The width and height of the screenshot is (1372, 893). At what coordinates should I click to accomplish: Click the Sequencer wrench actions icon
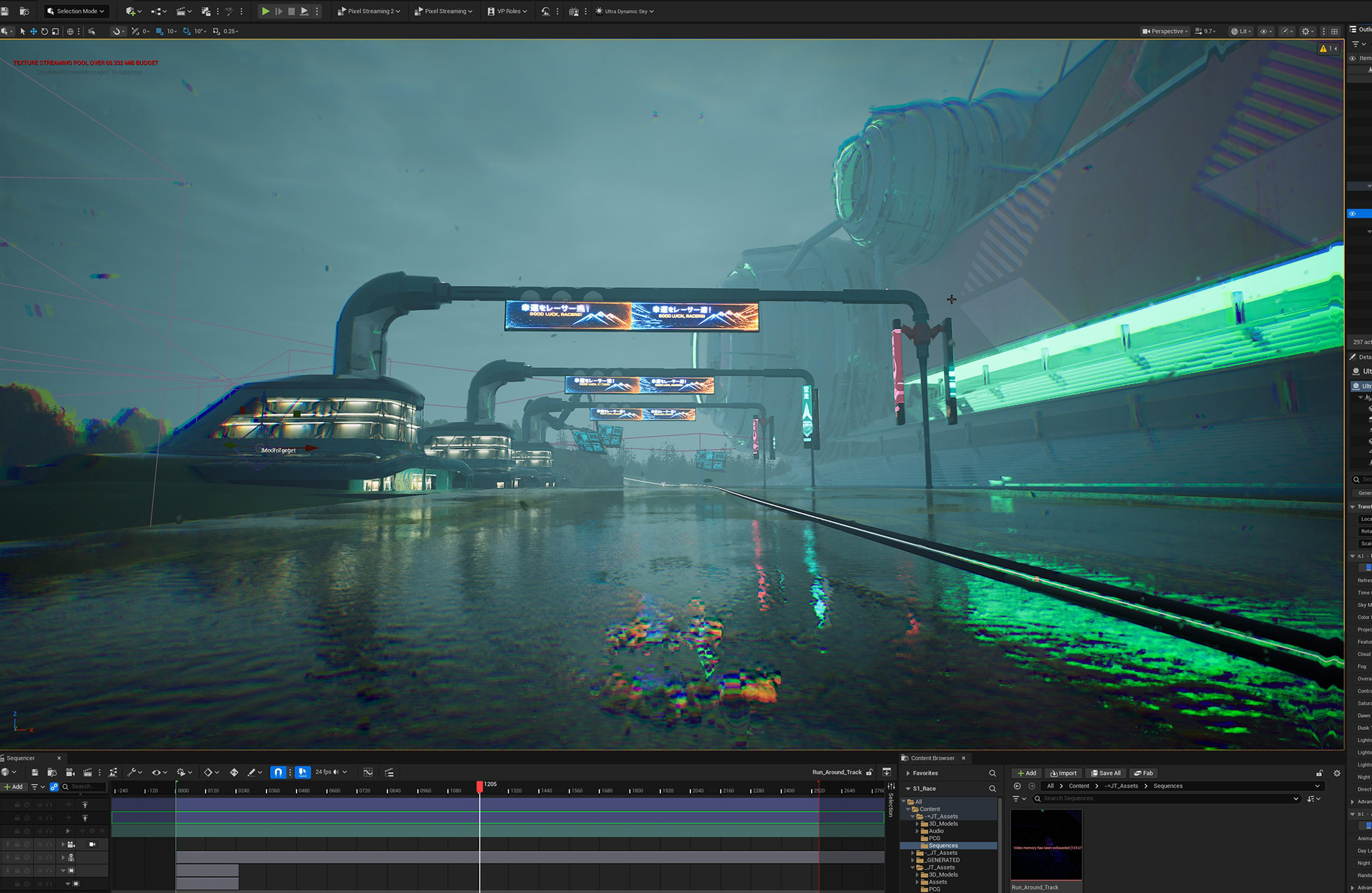click(x=131, y=772)
